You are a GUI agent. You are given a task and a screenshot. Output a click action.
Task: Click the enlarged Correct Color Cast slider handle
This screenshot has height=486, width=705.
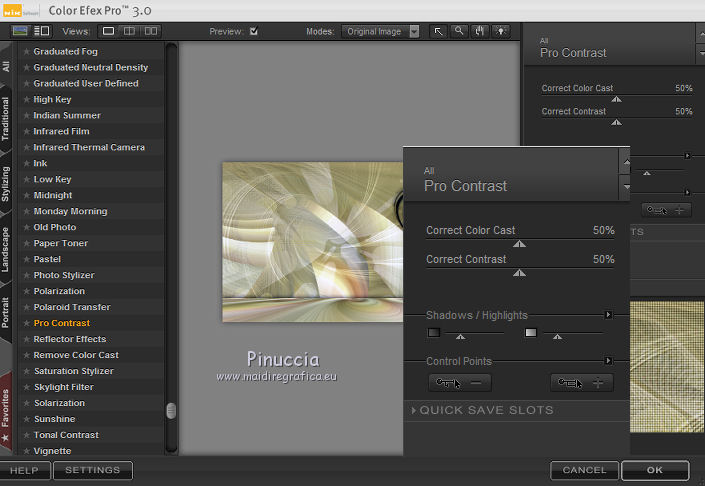(519, 244)
